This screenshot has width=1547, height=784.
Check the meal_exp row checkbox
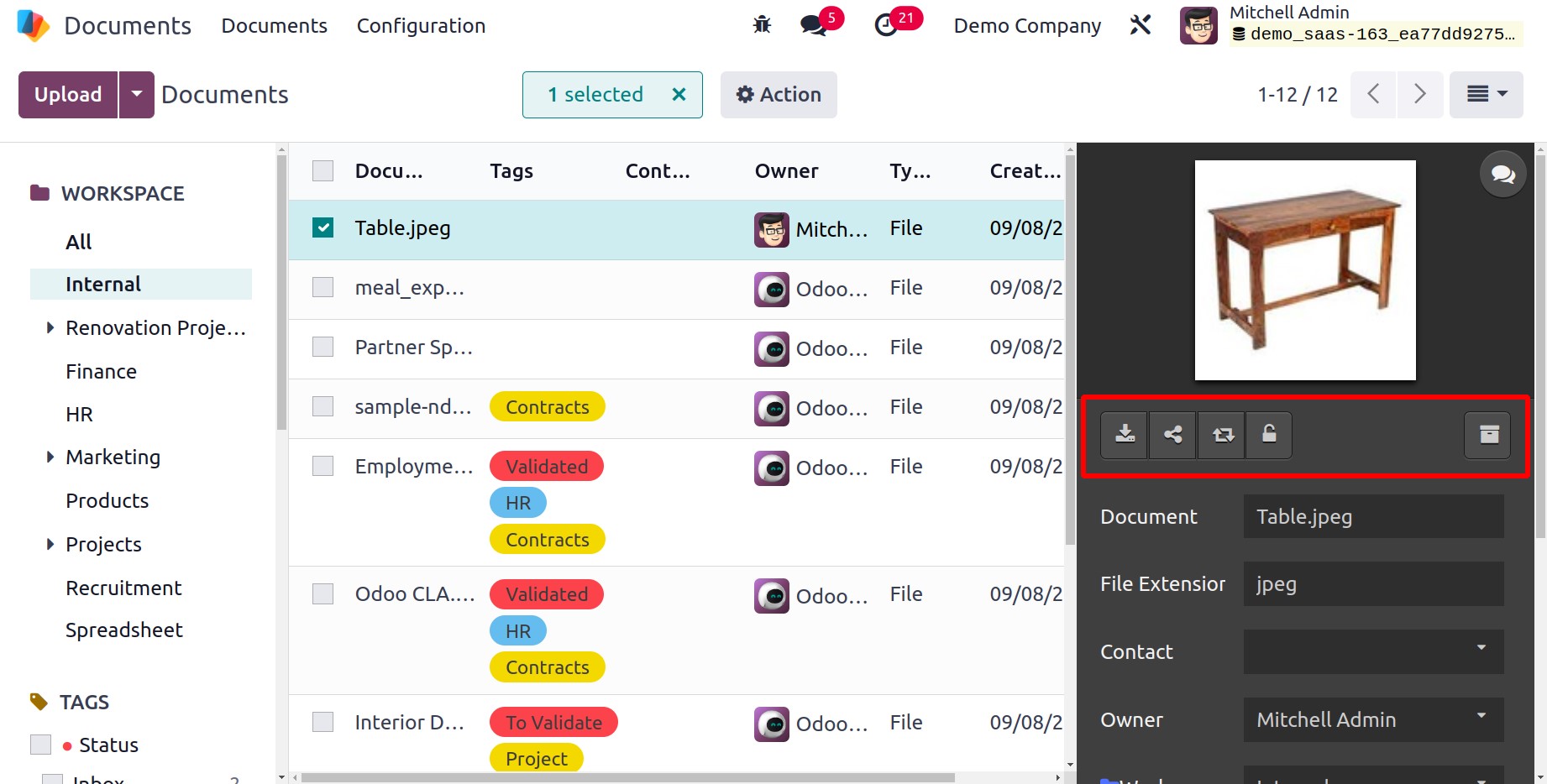pyautogui.click(x=323, y=288)
